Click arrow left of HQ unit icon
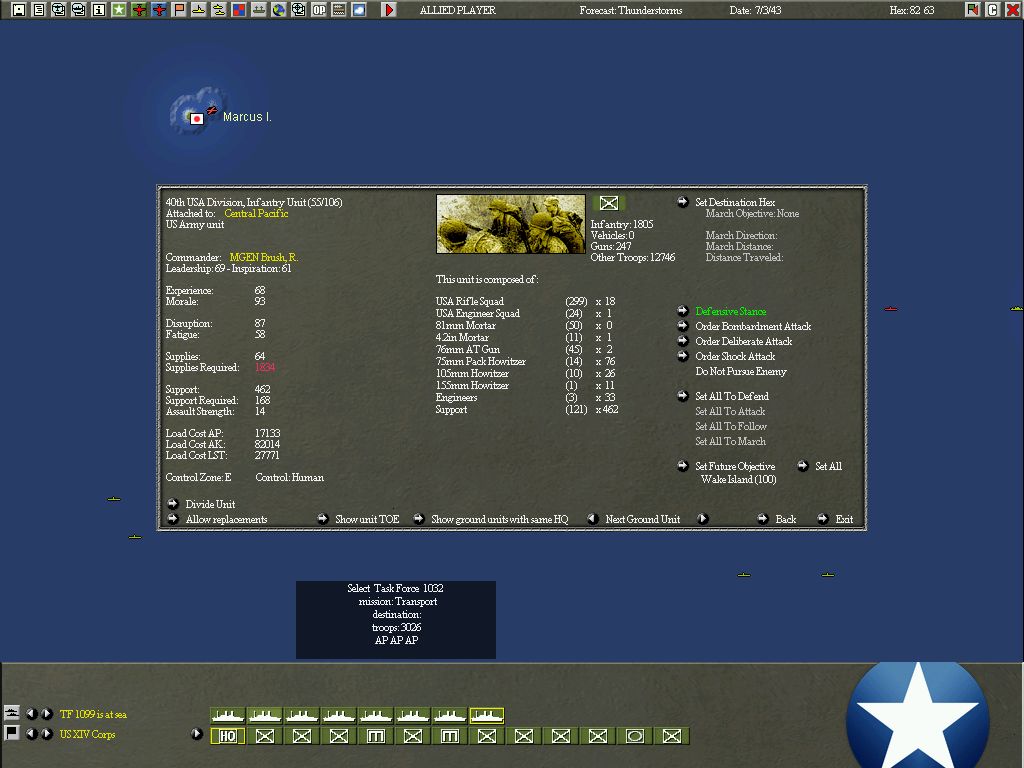Image resolution: width=1024 pixels, height=768 pixels. click(197, 733)
